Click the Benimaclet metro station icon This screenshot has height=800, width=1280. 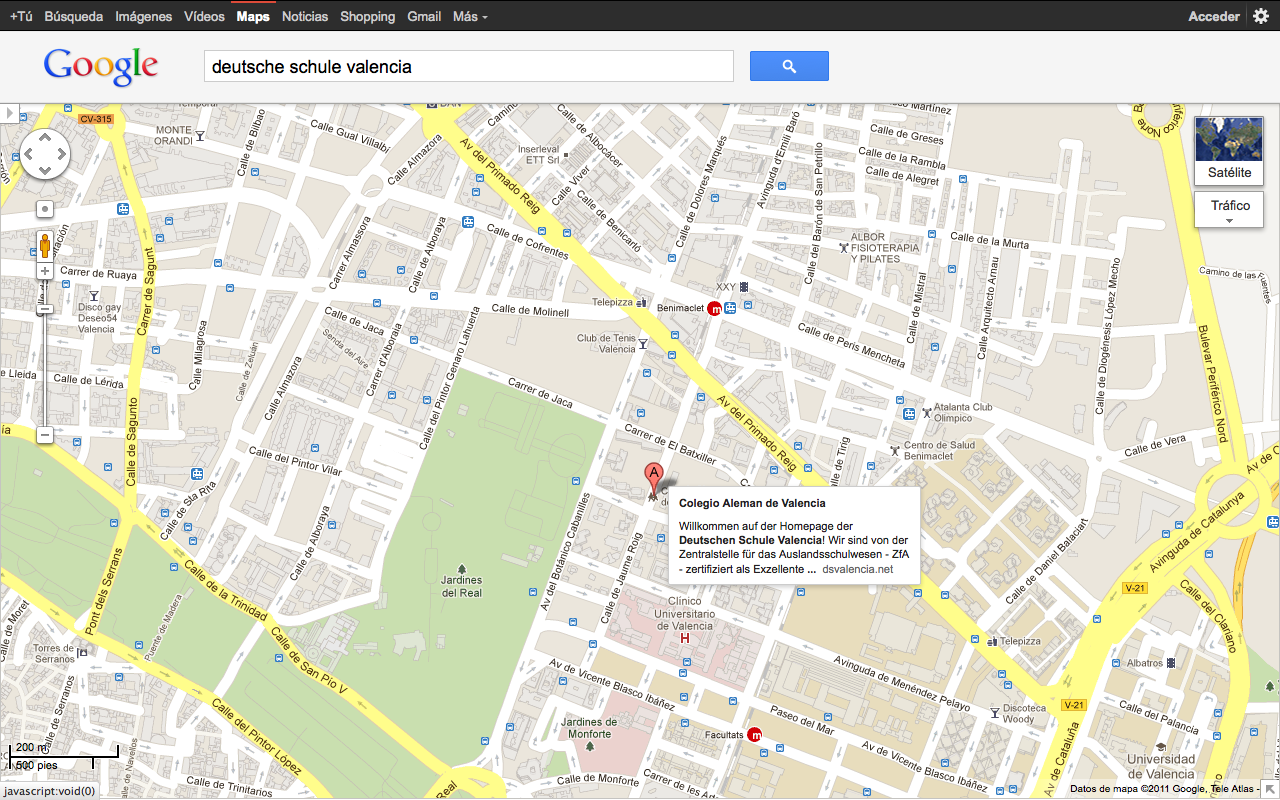[x=714, y=309]
